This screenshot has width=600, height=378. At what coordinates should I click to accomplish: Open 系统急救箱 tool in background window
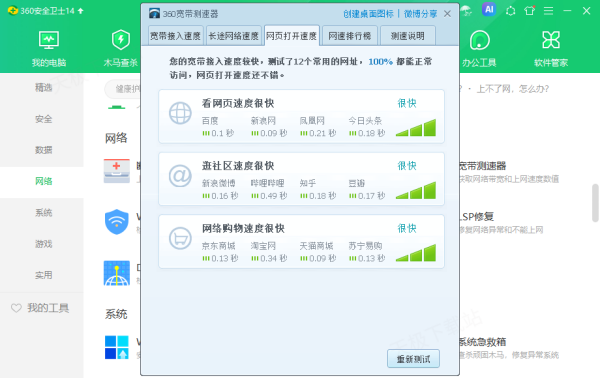click(483, 342)
